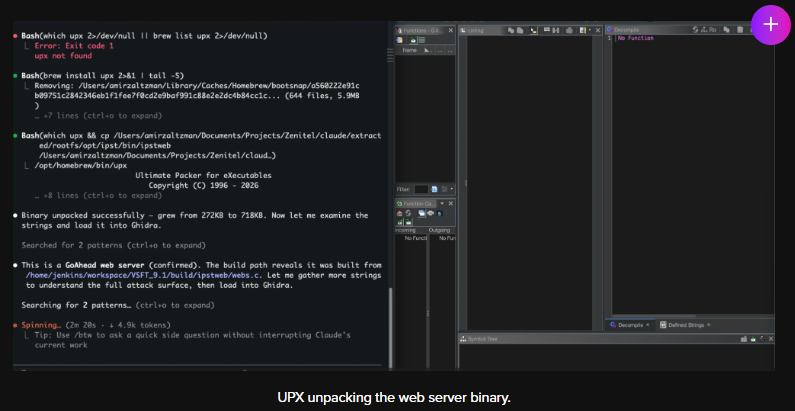
Task: Click the browser field formatter icon in Listing
Action: 547,30
